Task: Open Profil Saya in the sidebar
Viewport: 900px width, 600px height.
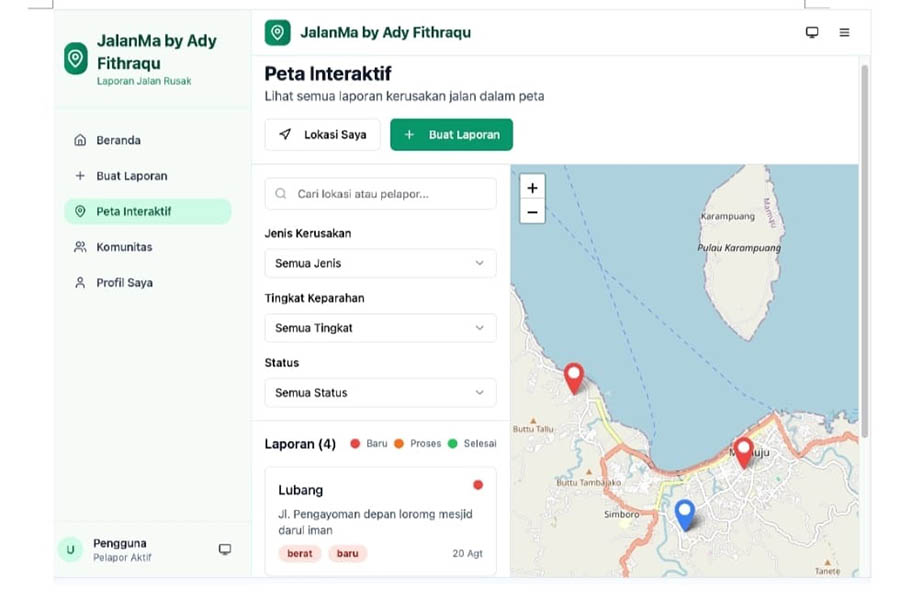Action: coord(124,283)
